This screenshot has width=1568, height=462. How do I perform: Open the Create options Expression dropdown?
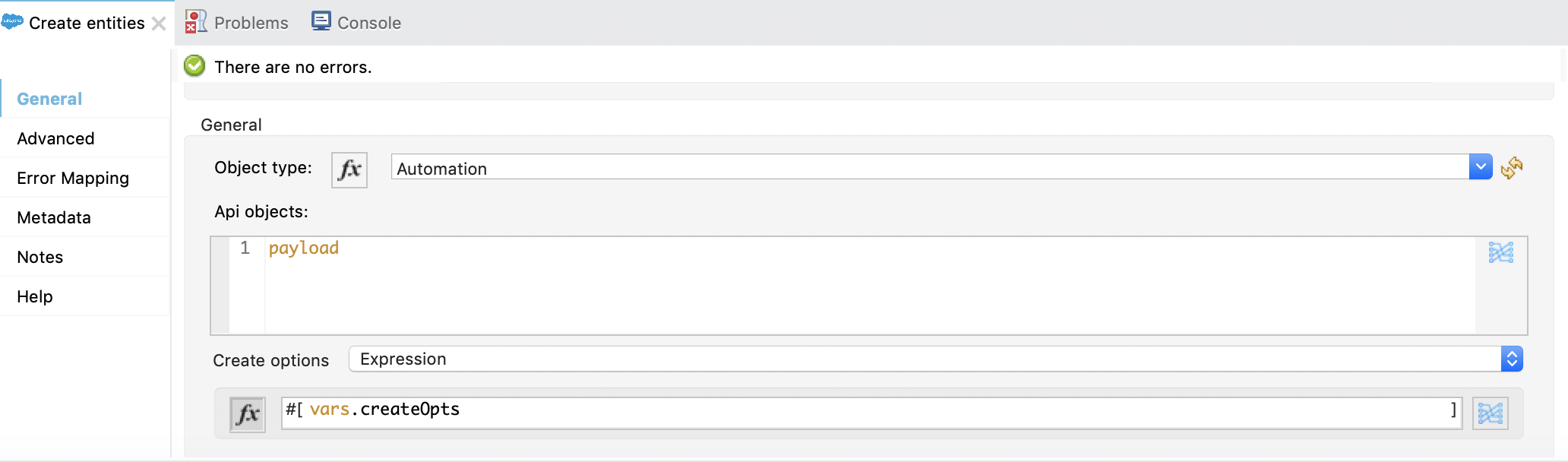1512,358
